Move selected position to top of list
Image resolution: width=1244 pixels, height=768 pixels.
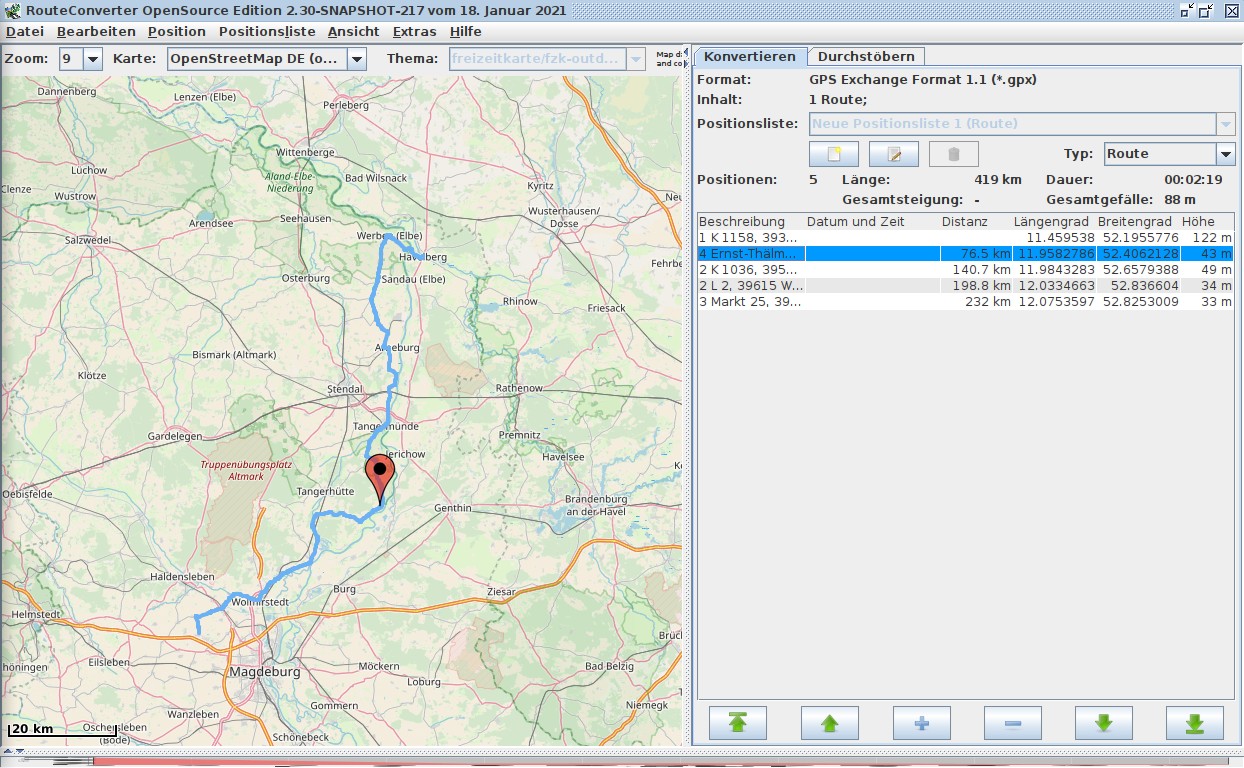(x=738, y=723)
